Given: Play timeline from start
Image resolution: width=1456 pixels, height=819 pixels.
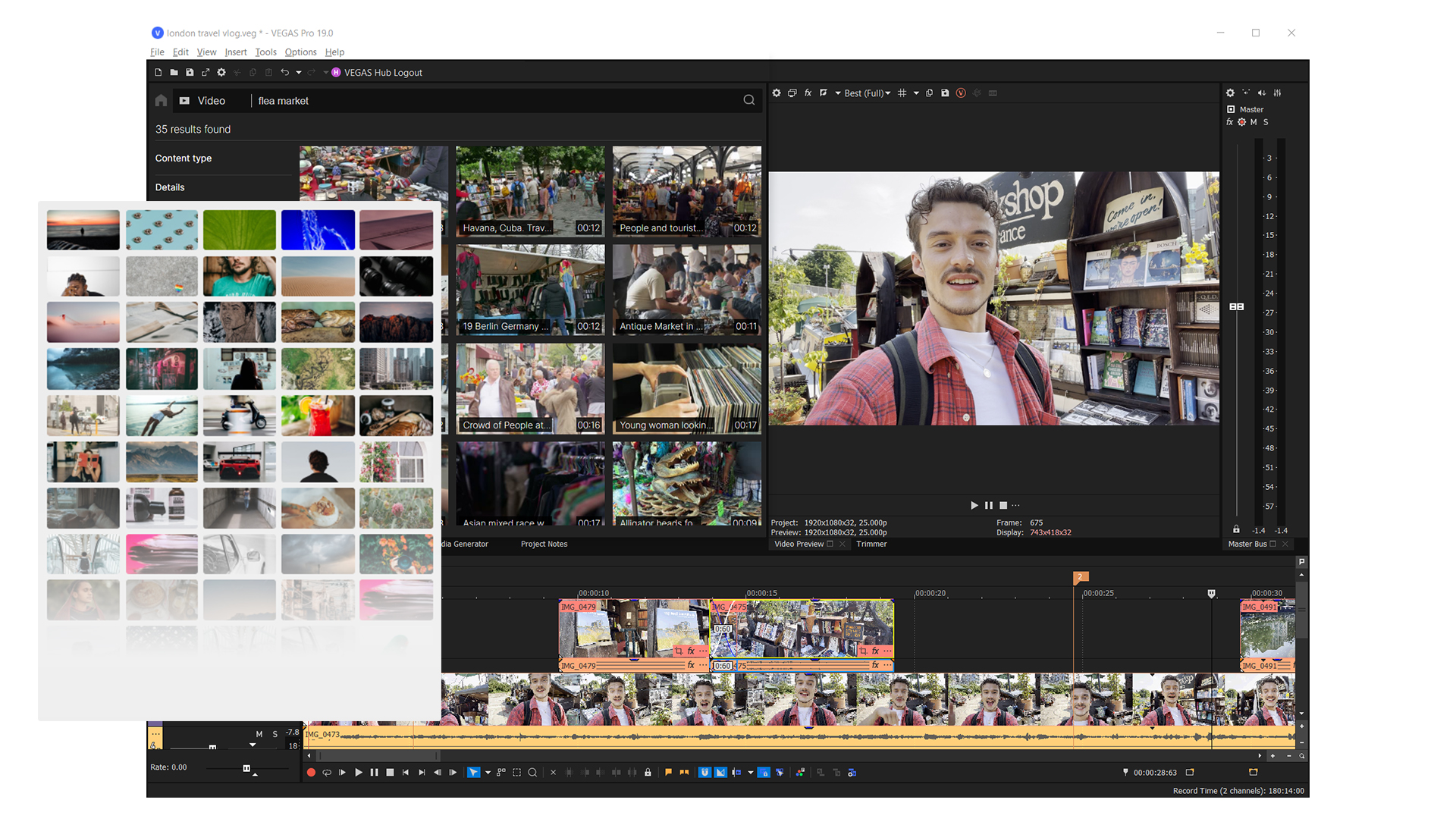Looking at the screenshot, I should pos(342,773).
